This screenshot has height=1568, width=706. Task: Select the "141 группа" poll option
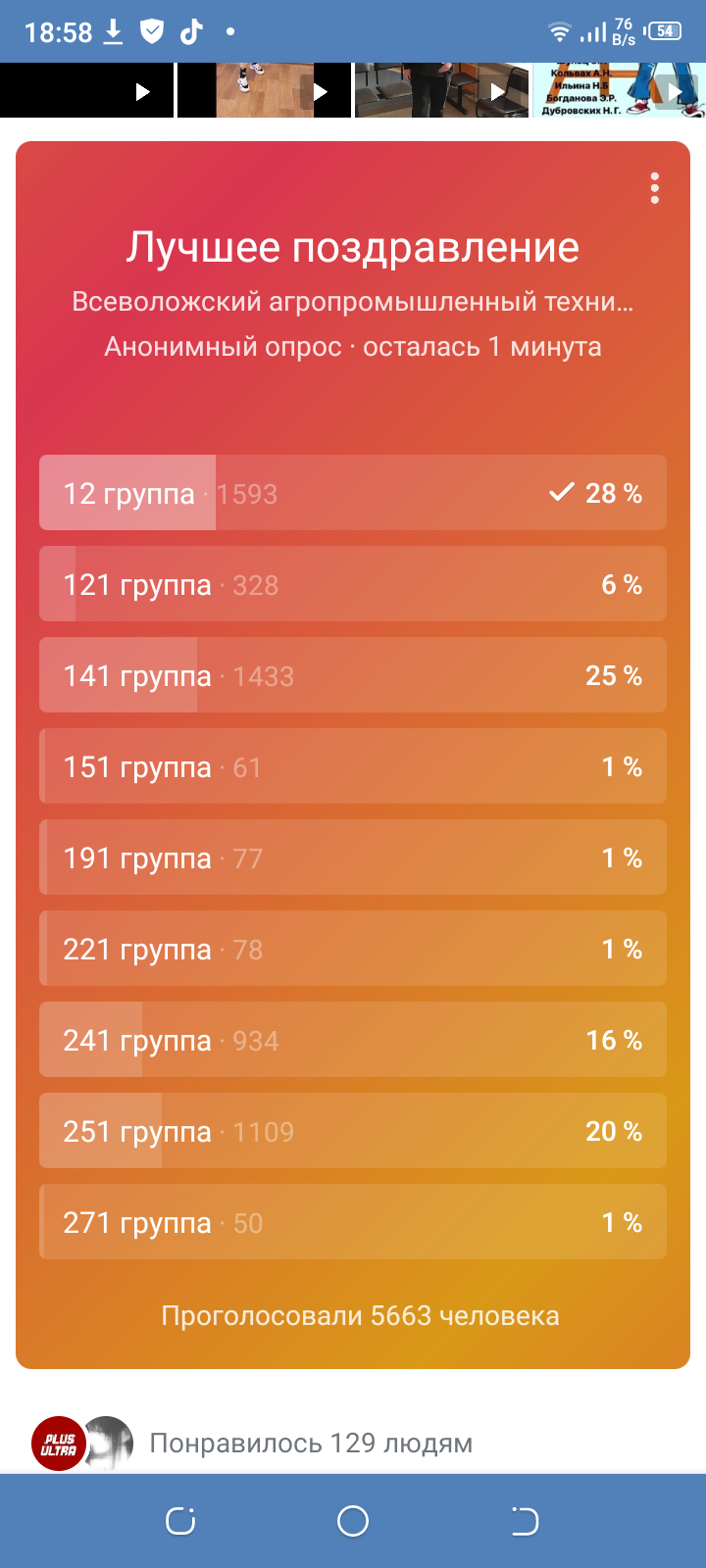[x=353, y=675]
